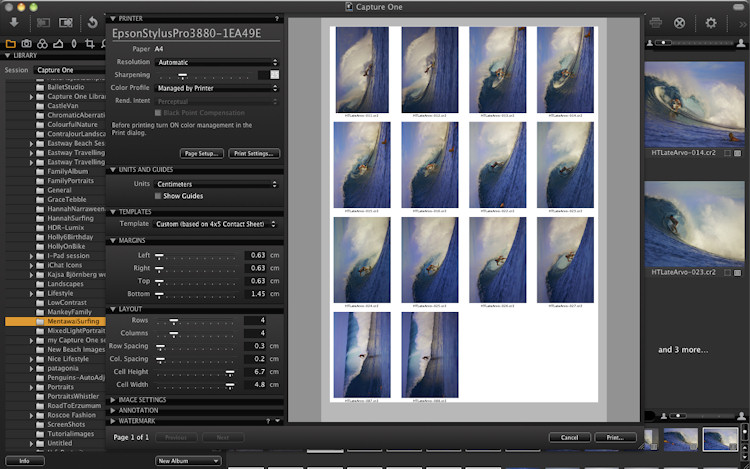
Task: Click the Import images down-arrow icon
Action: click(x=14, y=22)
